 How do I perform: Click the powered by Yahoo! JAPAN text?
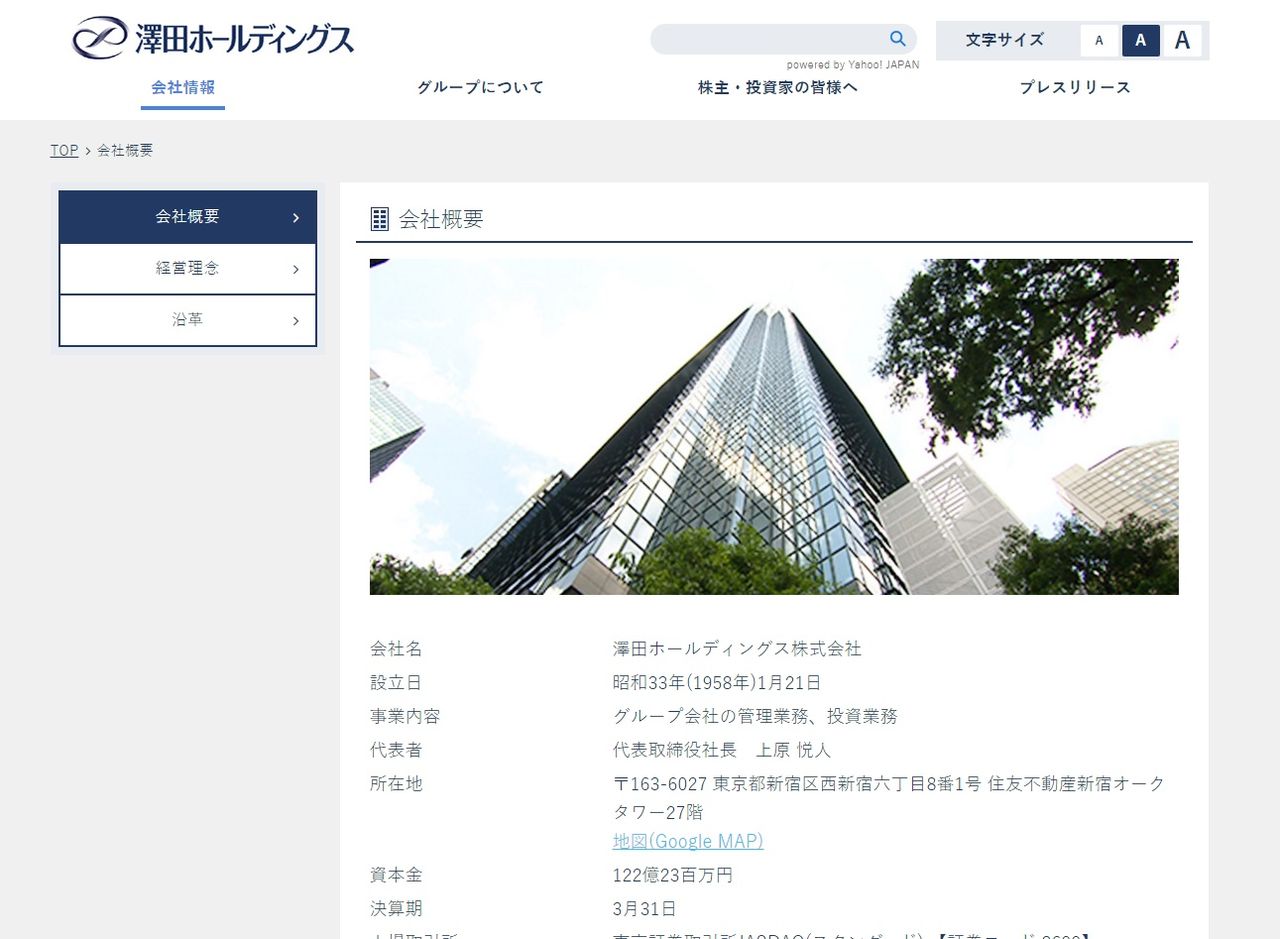[853, 65]
